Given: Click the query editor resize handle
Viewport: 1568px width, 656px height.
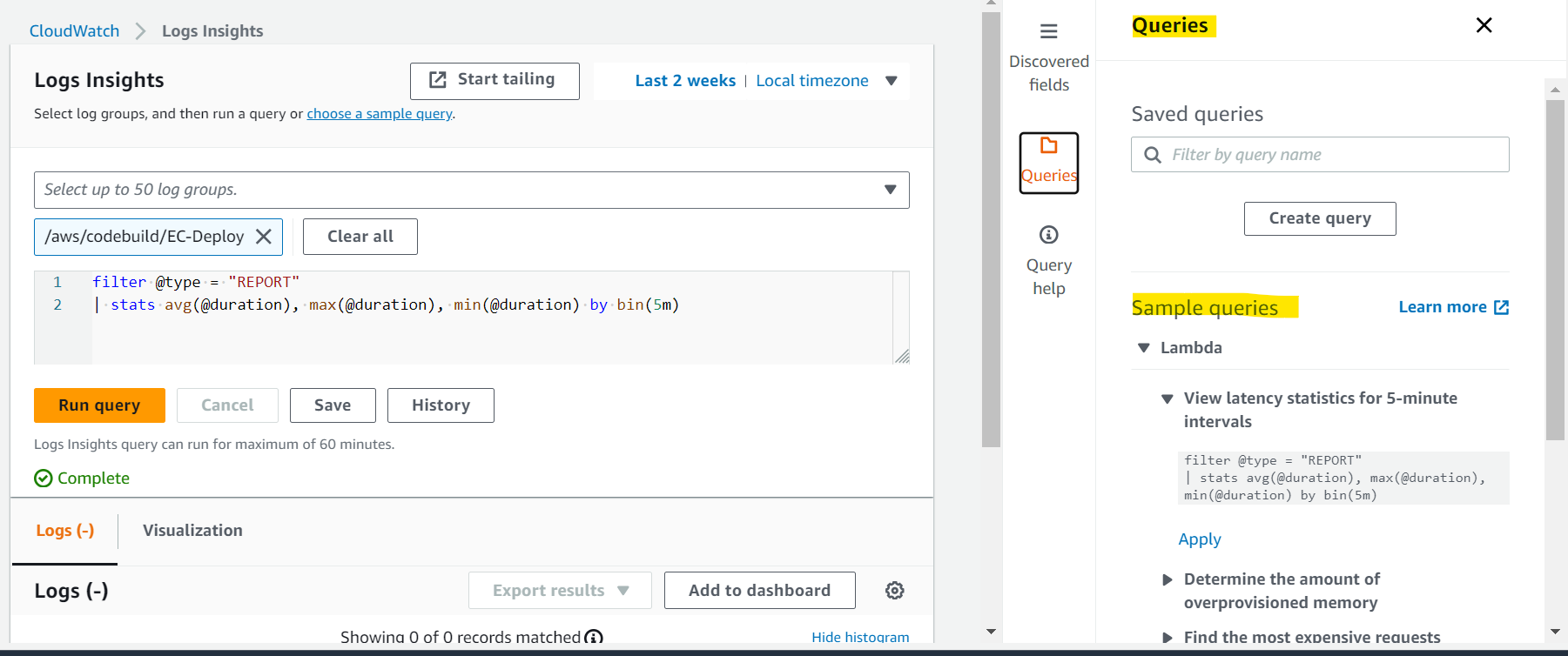Looking at the screenshot, I should [x=902, y=356].
